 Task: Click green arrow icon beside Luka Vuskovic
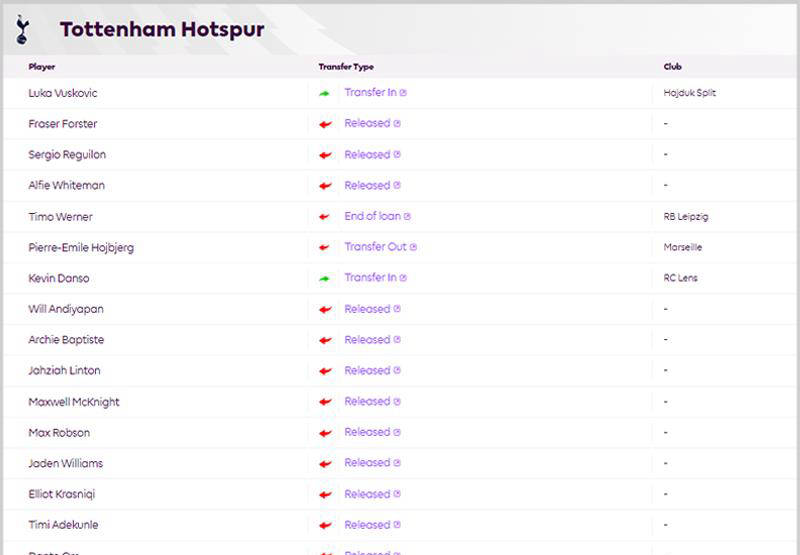click(x=324, y=93)
